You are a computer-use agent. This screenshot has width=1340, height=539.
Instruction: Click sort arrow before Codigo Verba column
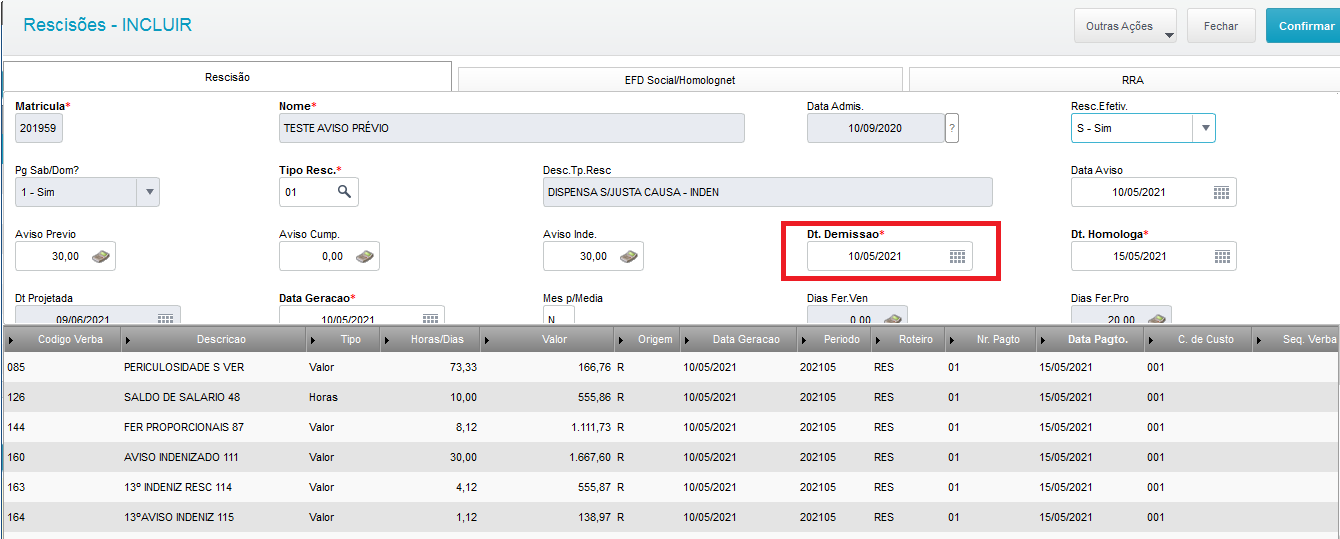(x=11, y=340)
